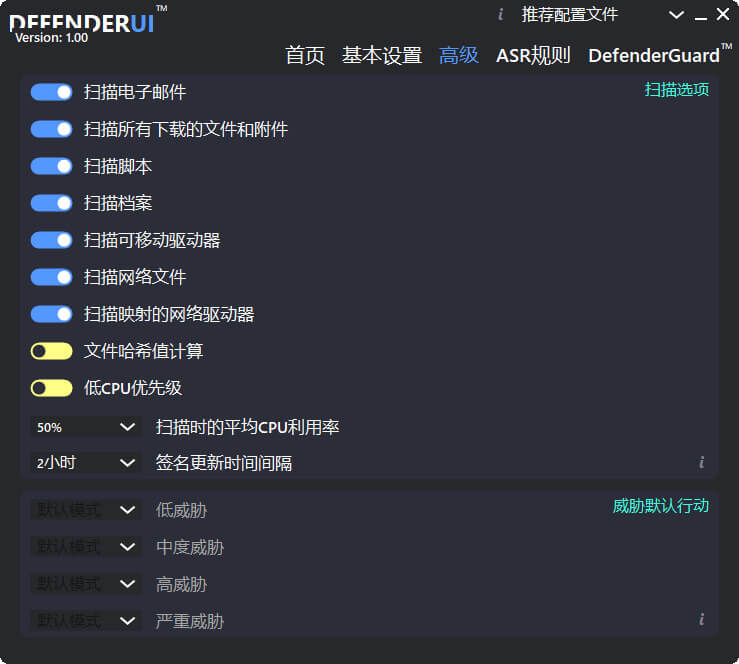This screenshot has height=664, width=739.
Task: Close the DefenderUI window
Action: (723, 15)
